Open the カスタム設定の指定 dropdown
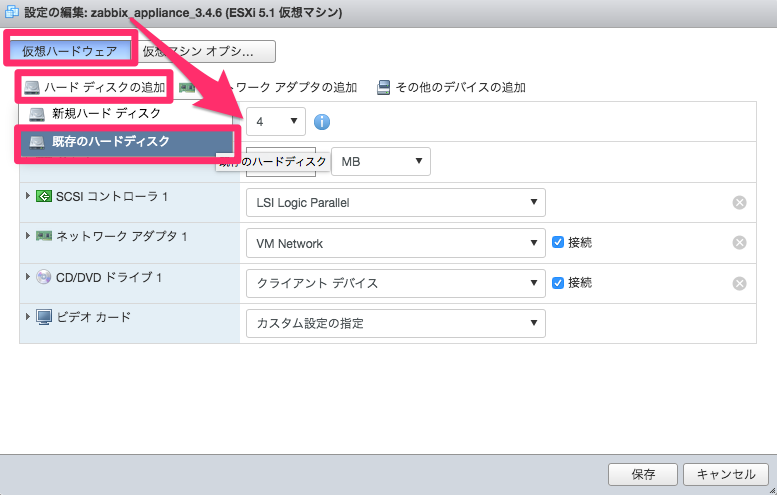This screenshot has width=777, height=495. pyautogui.click(x=395, y=324)
